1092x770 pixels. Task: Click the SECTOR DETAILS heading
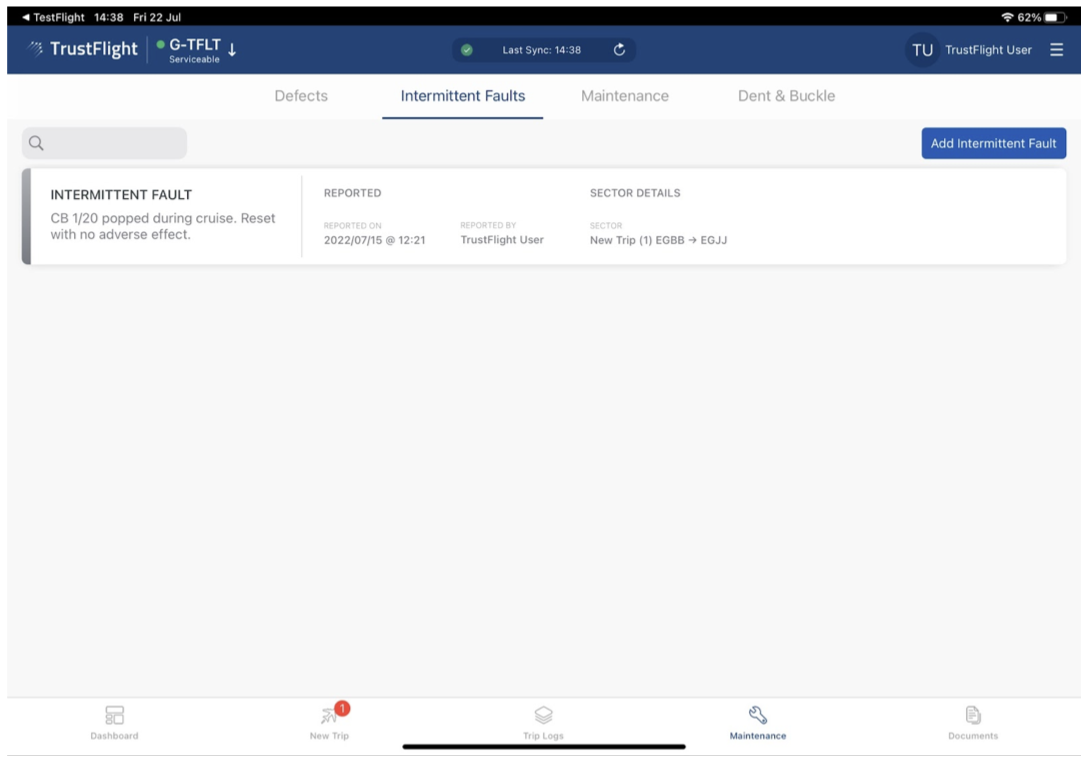click(x=635, y=193)
